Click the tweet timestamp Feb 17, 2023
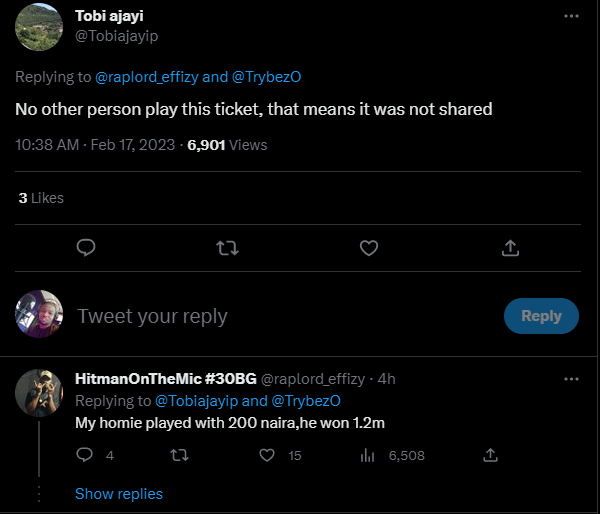The width and height of the screenshot is (600, 514). (131, 145)
